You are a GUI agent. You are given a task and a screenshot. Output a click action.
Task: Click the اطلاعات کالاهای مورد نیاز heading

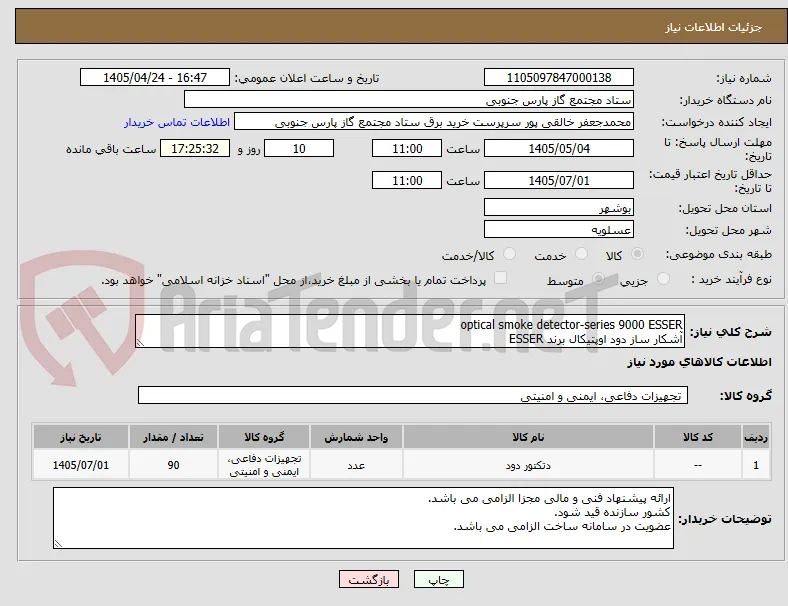point(699,362)
